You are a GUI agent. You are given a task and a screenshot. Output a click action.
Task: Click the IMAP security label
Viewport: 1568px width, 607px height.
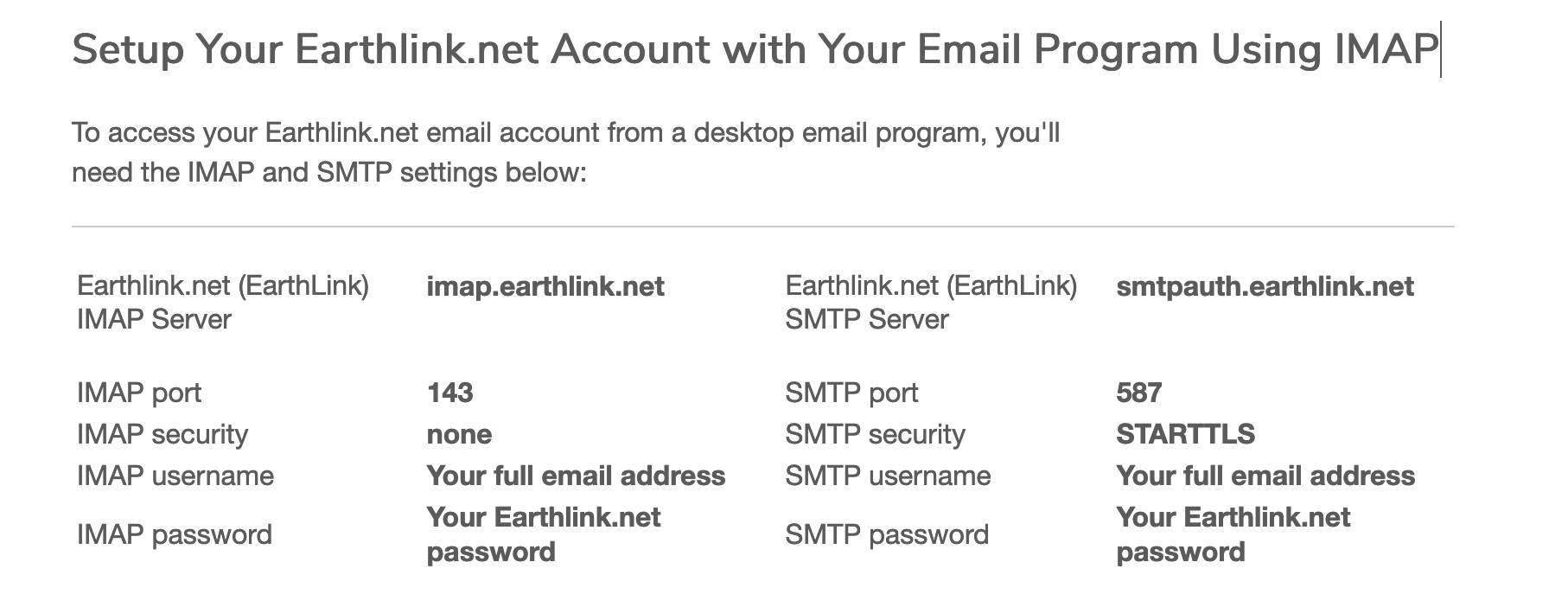[163, 434]
